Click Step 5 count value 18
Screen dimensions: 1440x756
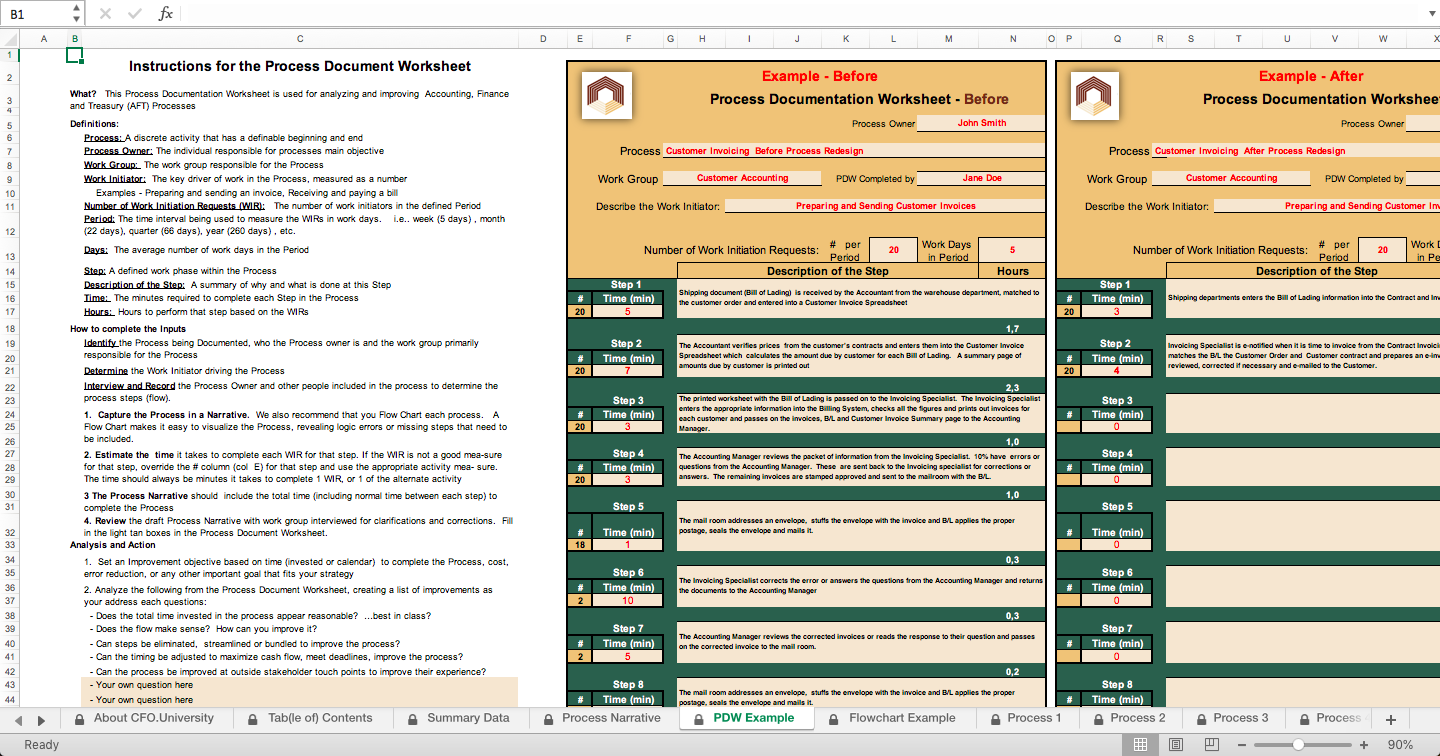click(x=580, y=545)
